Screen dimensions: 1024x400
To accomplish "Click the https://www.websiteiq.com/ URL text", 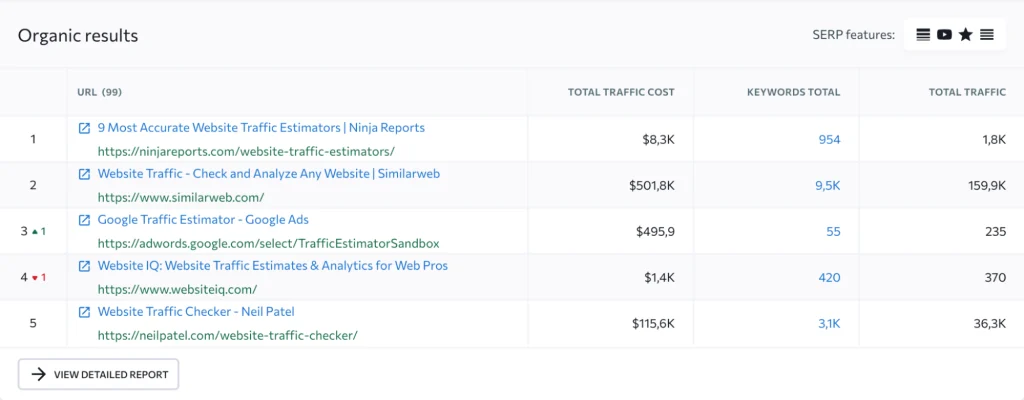I will [177, 290].
